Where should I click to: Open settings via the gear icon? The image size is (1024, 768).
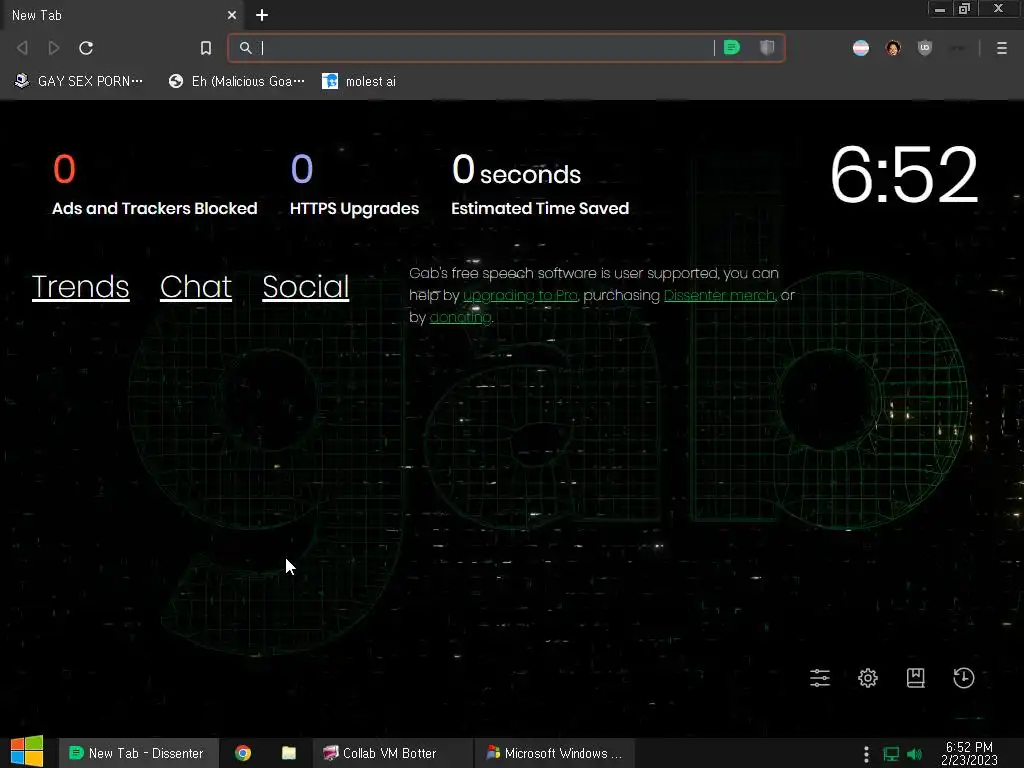click(867, 678)
